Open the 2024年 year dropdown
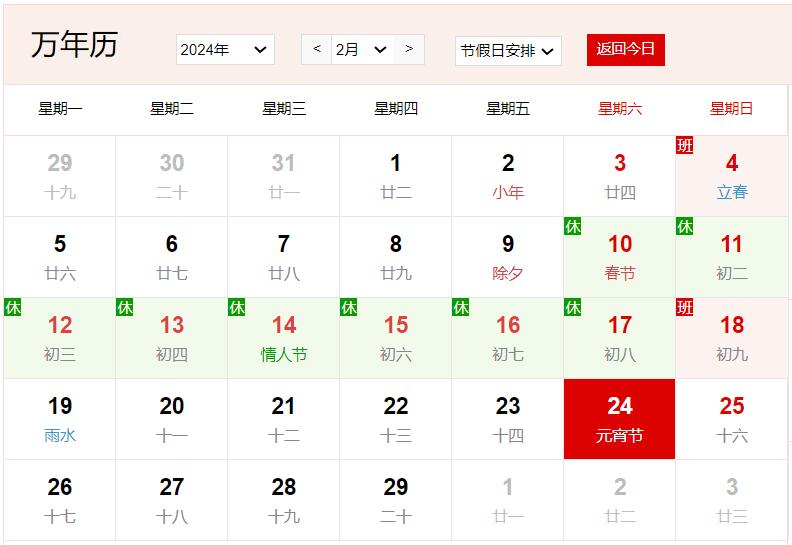Screen dimensions: 792x545 [x=225, y=50]
